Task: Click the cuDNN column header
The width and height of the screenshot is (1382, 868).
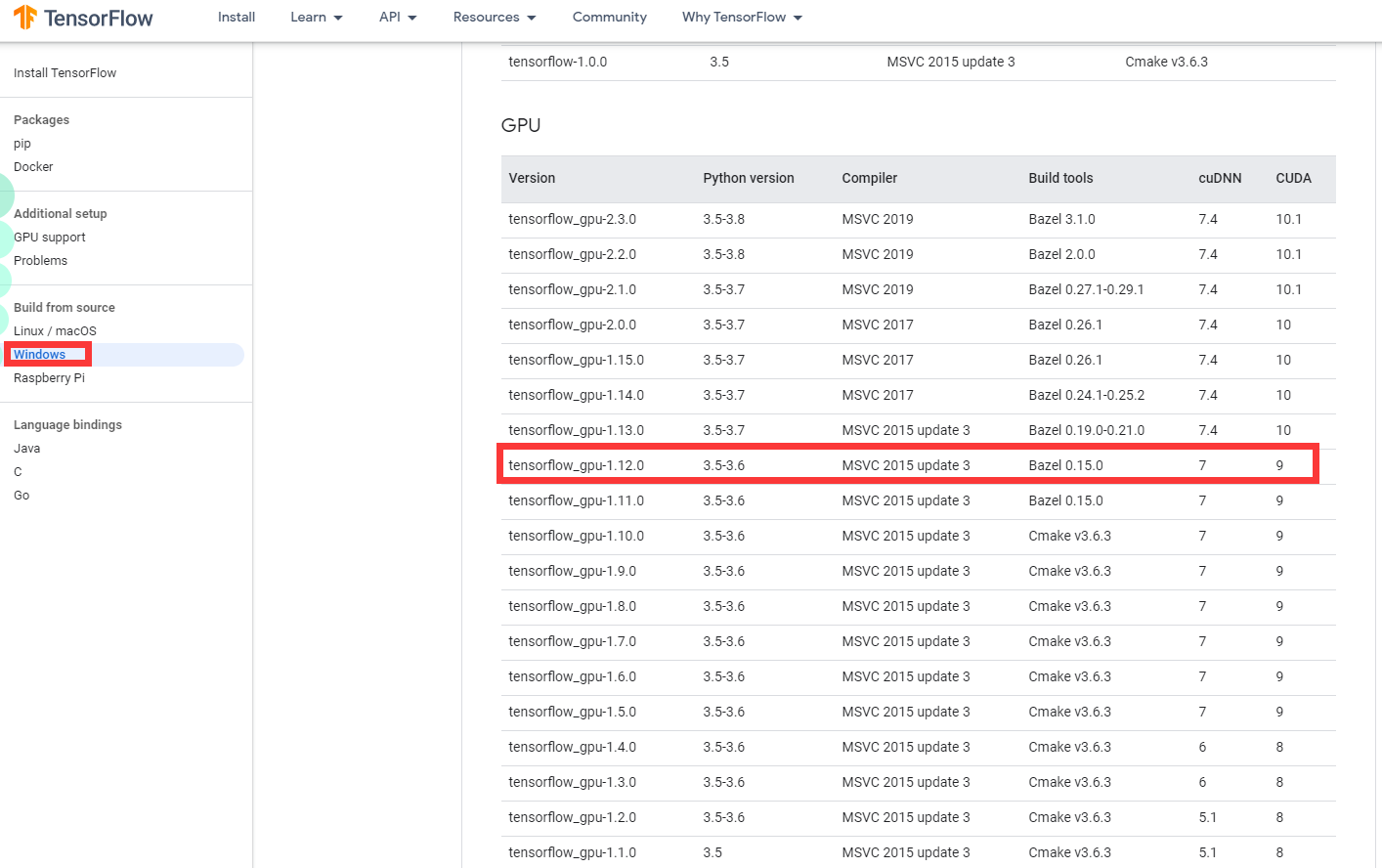Action: (1220, 178)
